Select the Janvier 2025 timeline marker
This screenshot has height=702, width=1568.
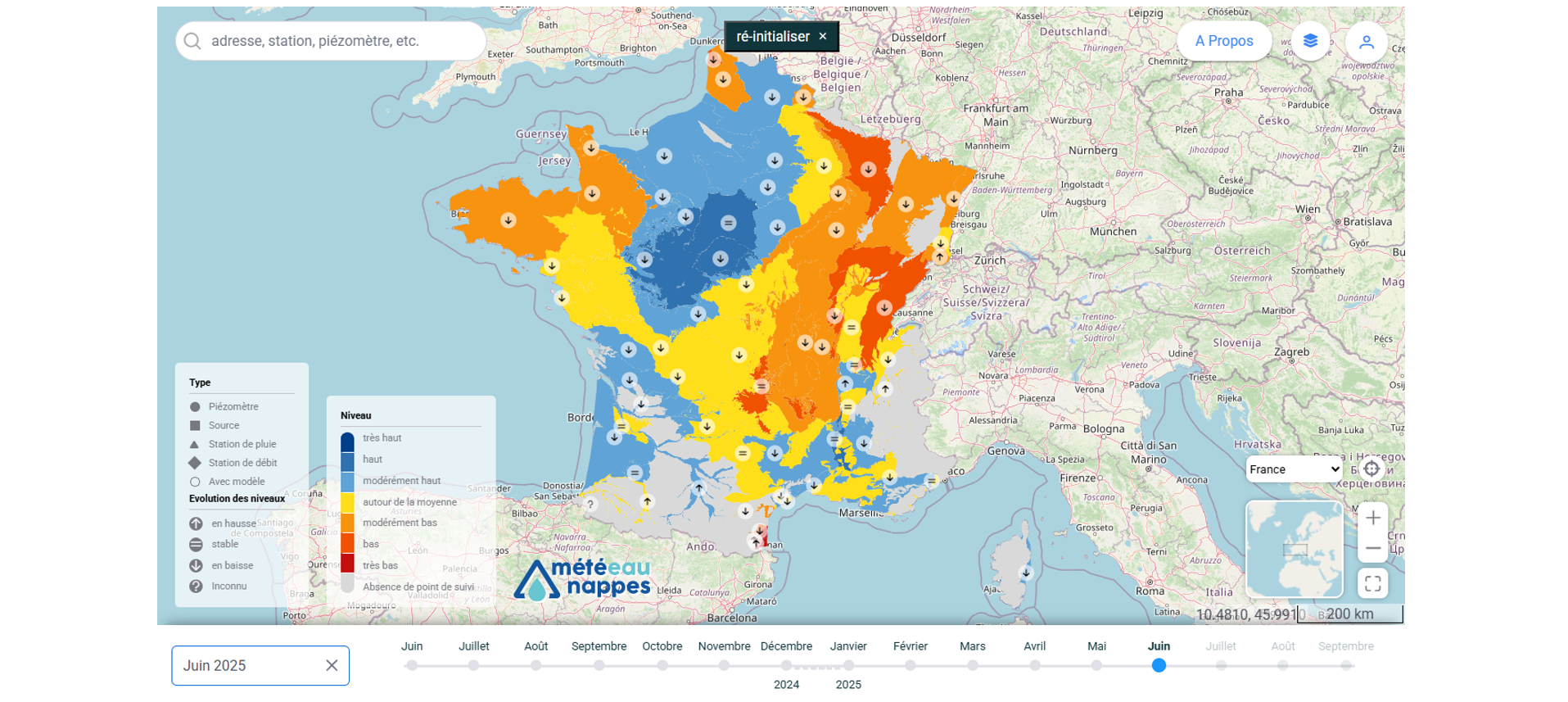click(848, 665)
